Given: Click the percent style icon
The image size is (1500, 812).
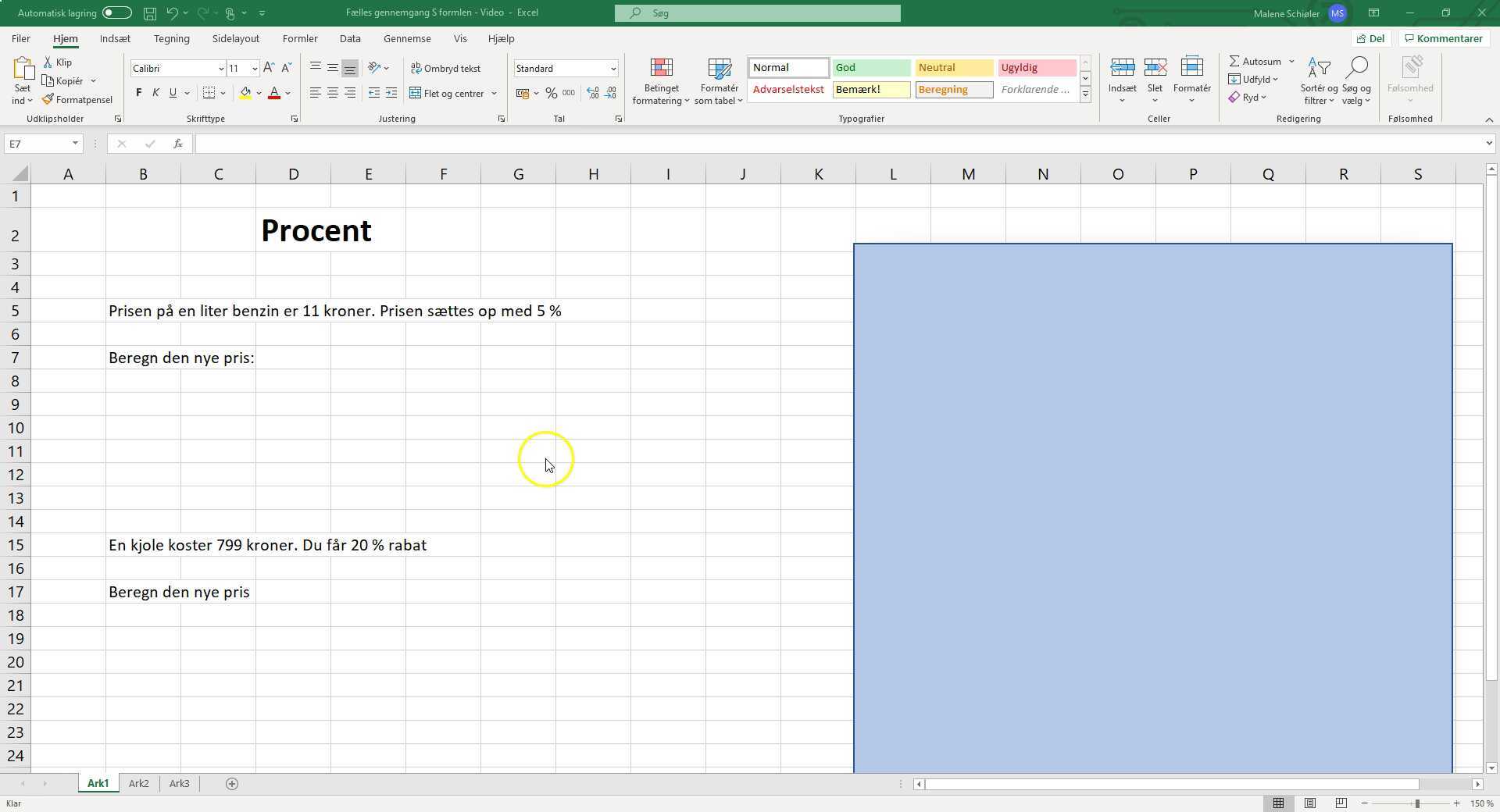Looking at the screenshot, I should tap(552, 94).
